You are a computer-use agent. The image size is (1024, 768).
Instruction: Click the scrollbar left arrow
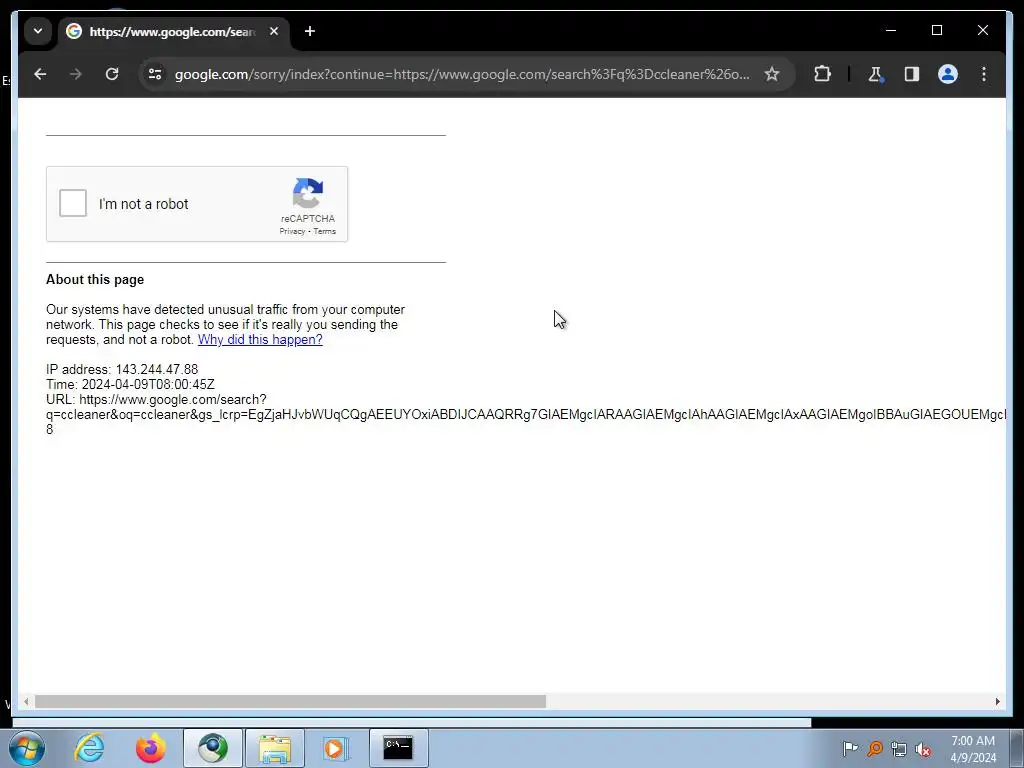[26, 701]
